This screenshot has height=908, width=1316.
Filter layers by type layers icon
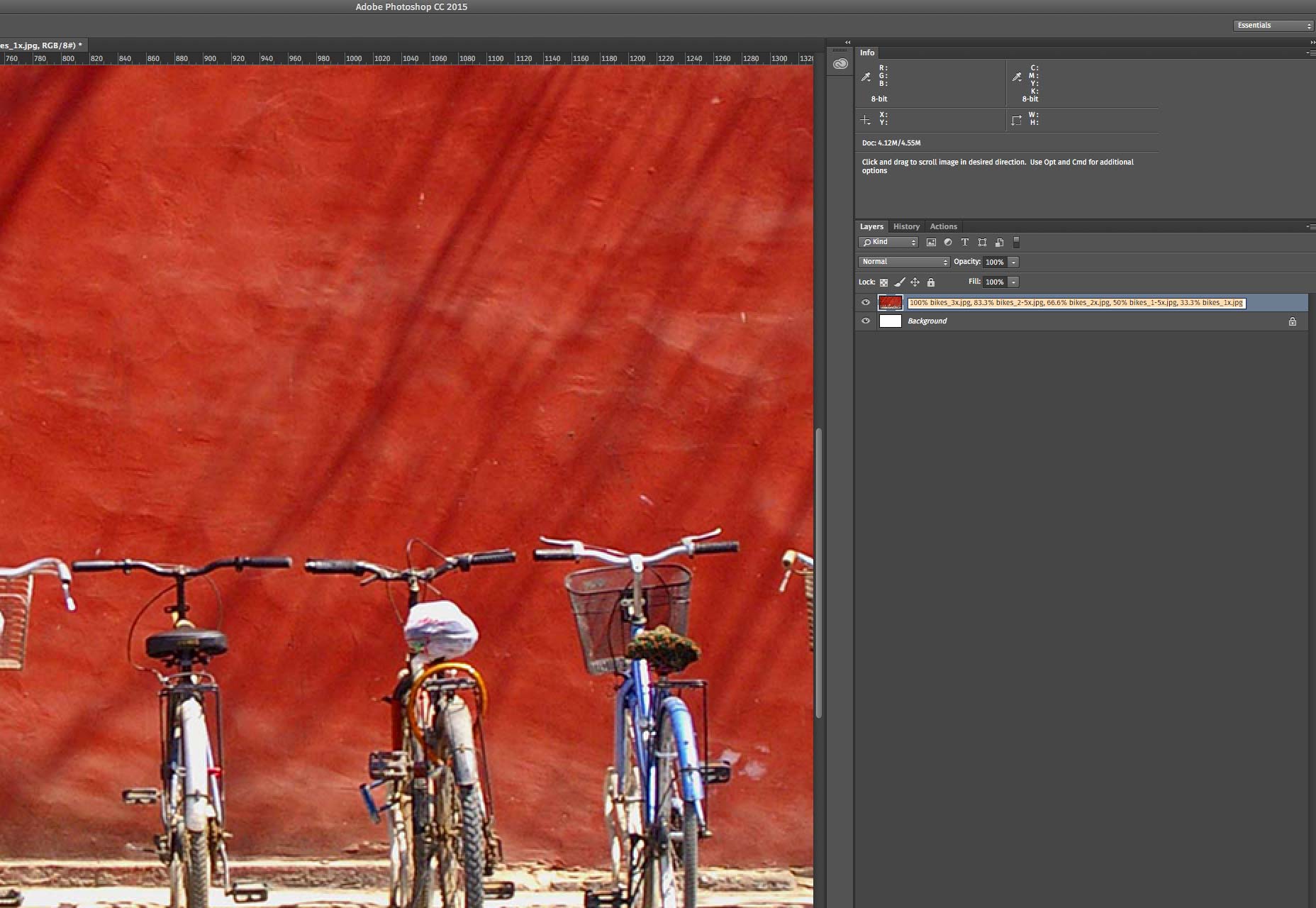[x=965, y=243]
